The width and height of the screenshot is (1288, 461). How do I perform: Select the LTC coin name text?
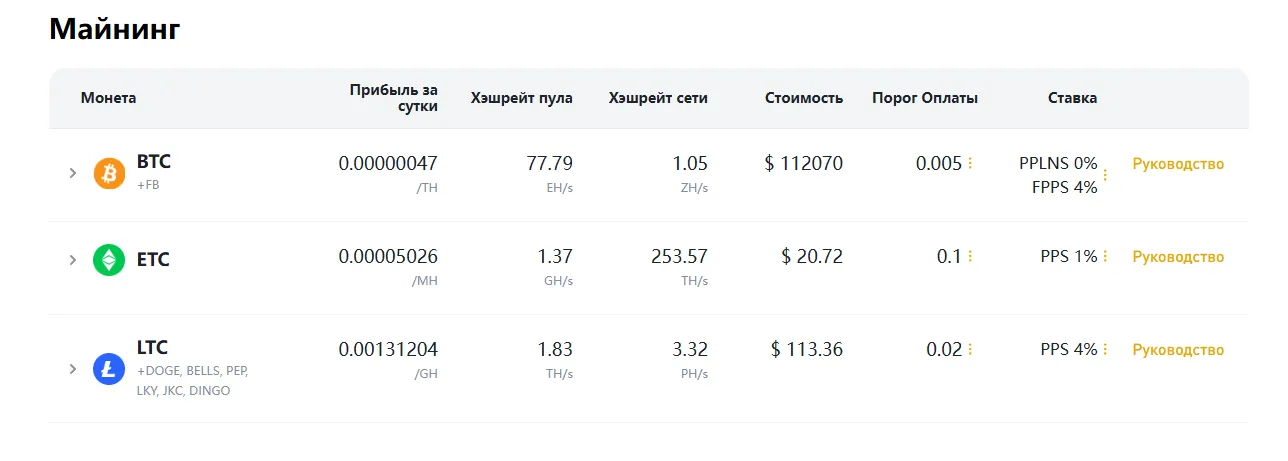(152, 348)
